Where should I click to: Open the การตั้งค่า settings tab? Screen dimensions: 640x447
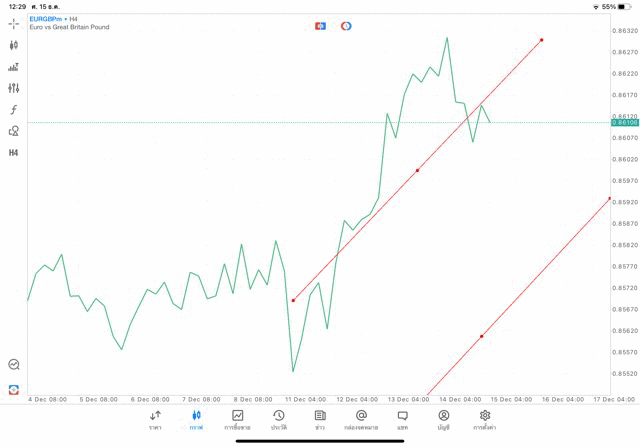(x=485, y=420)
